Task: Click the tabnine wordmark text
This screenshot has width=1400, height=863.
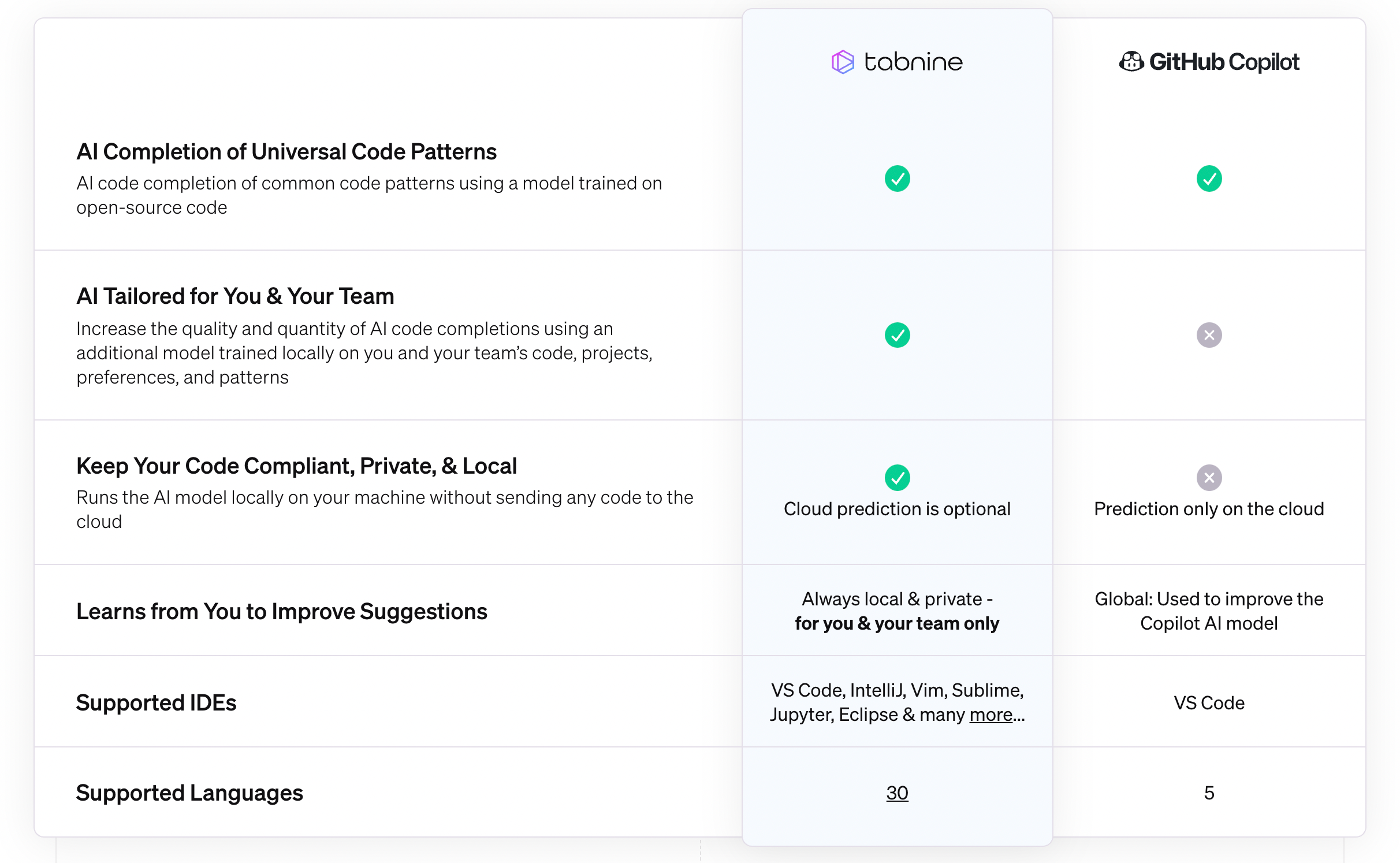Action: (x=913, y=62)
